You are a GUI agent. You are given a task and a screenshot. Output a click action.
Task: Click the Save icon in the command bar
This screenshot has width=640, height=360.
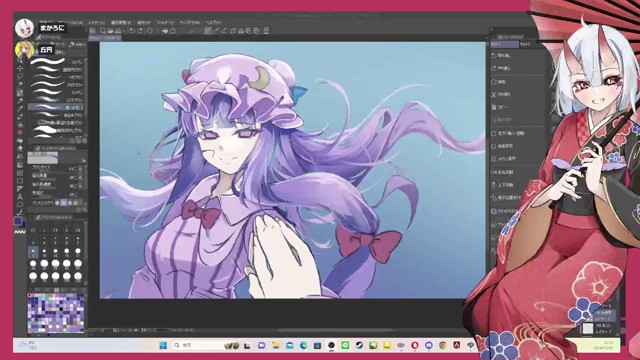pos(118,31)
